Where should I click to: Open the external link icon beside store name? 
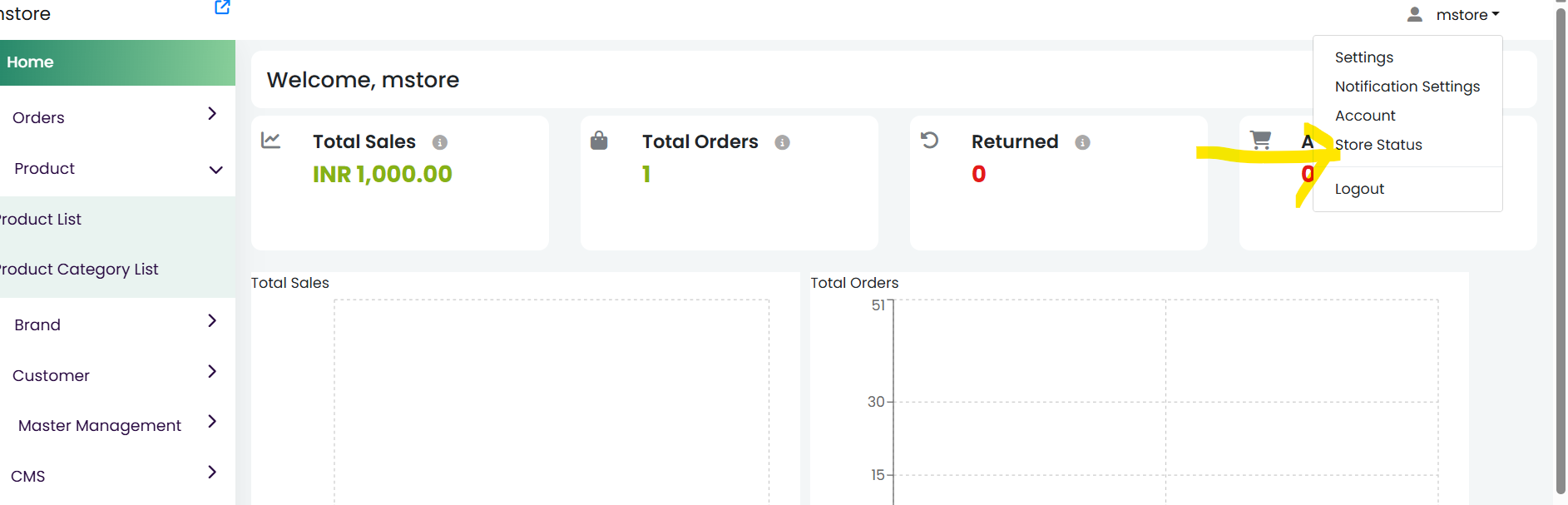(x=222, y=7)
